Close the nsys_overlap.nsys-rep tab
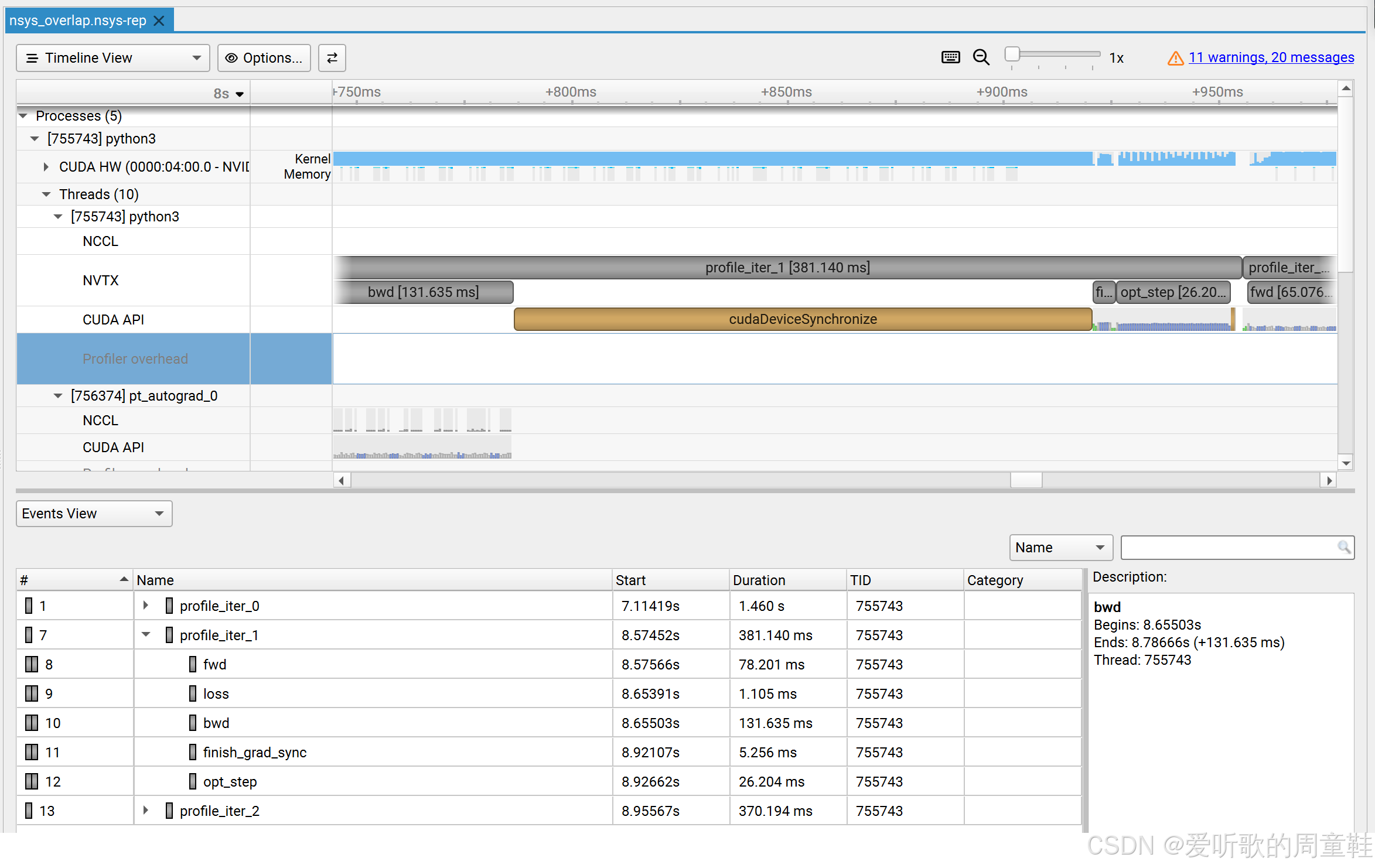The height and width of the screenshot is (868, 1375). (159, 20)
